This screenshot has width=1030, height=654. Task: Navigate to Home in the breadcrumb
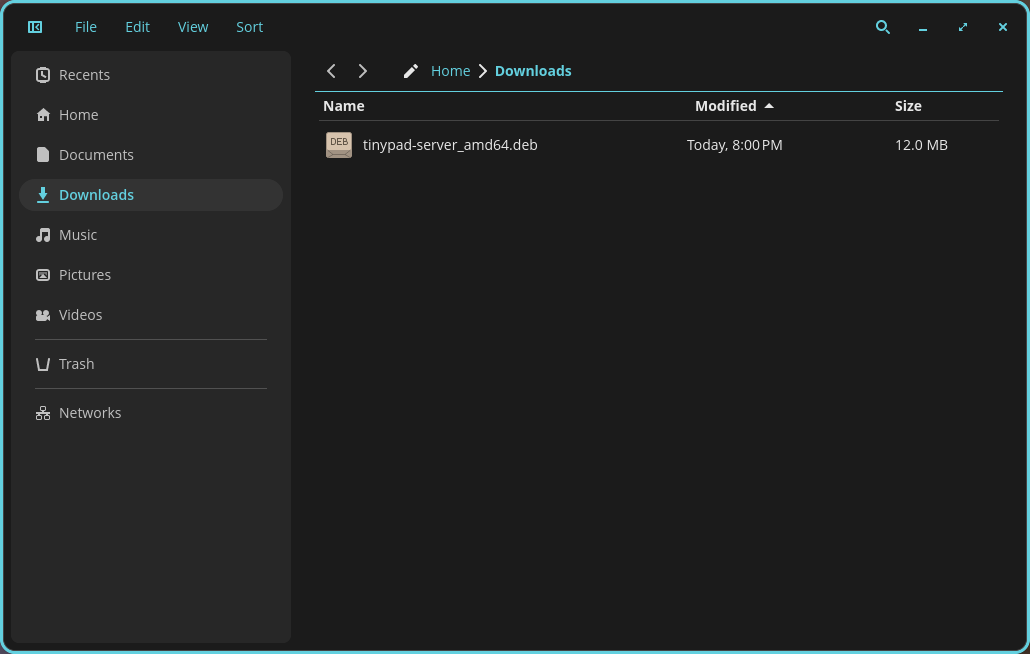pyautogui.click(x=450, y=71)
